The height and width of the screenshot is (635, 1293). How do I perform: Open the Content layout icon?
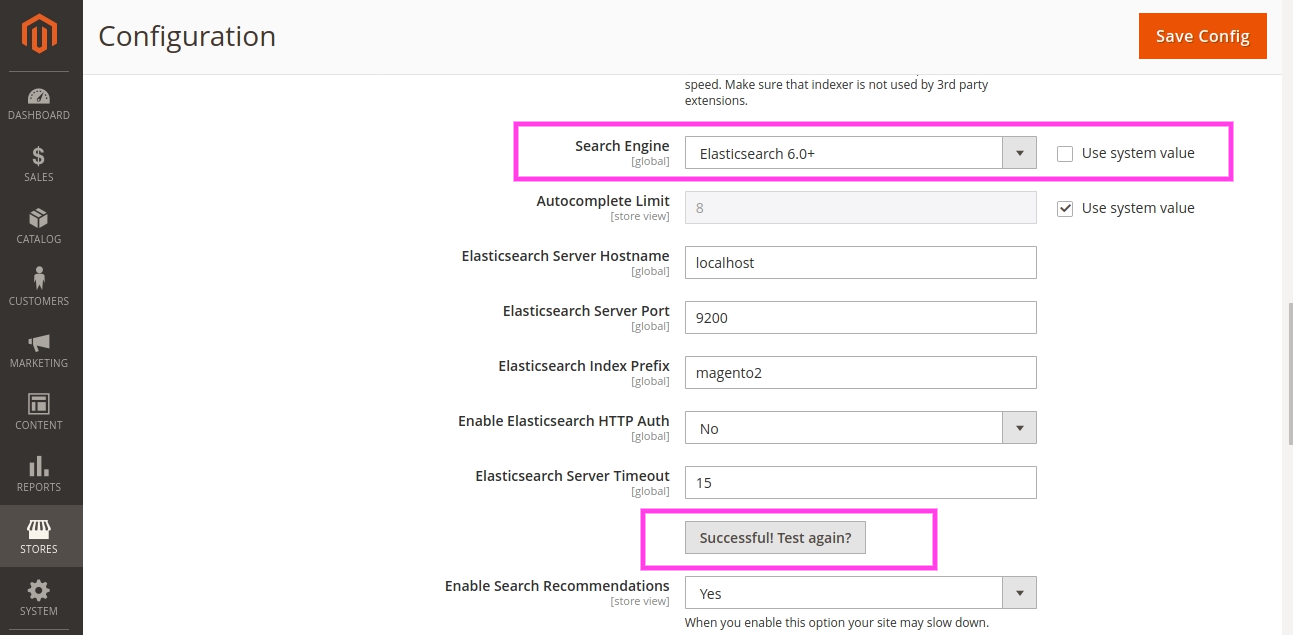(x=39, y=404)
